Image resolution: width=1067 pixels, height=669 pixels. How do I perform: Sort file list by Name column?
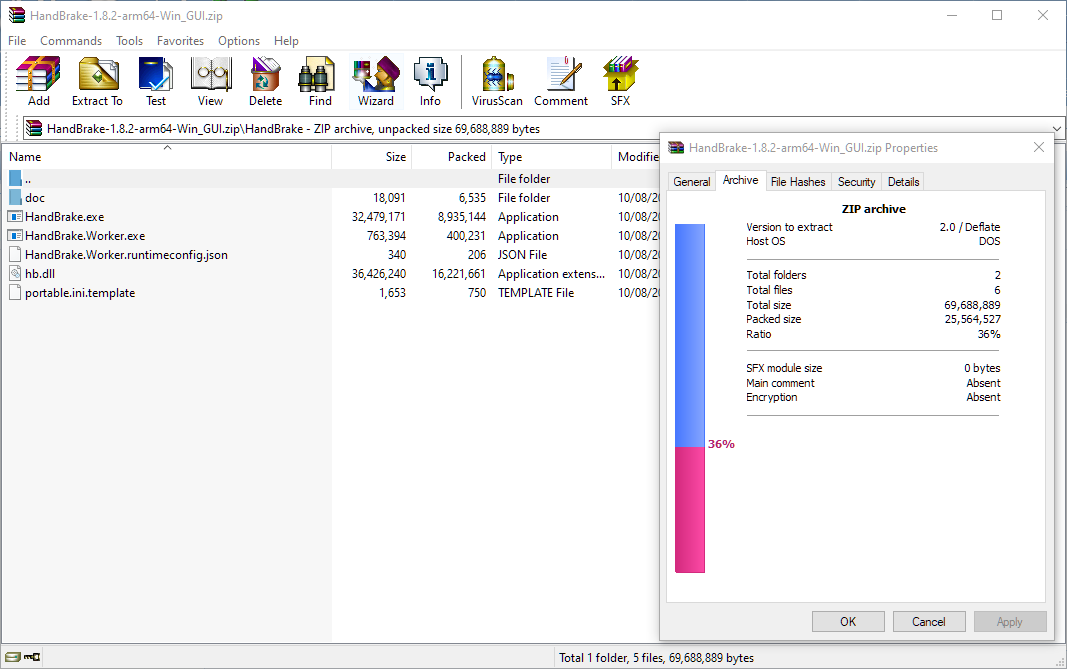point(167,157)
